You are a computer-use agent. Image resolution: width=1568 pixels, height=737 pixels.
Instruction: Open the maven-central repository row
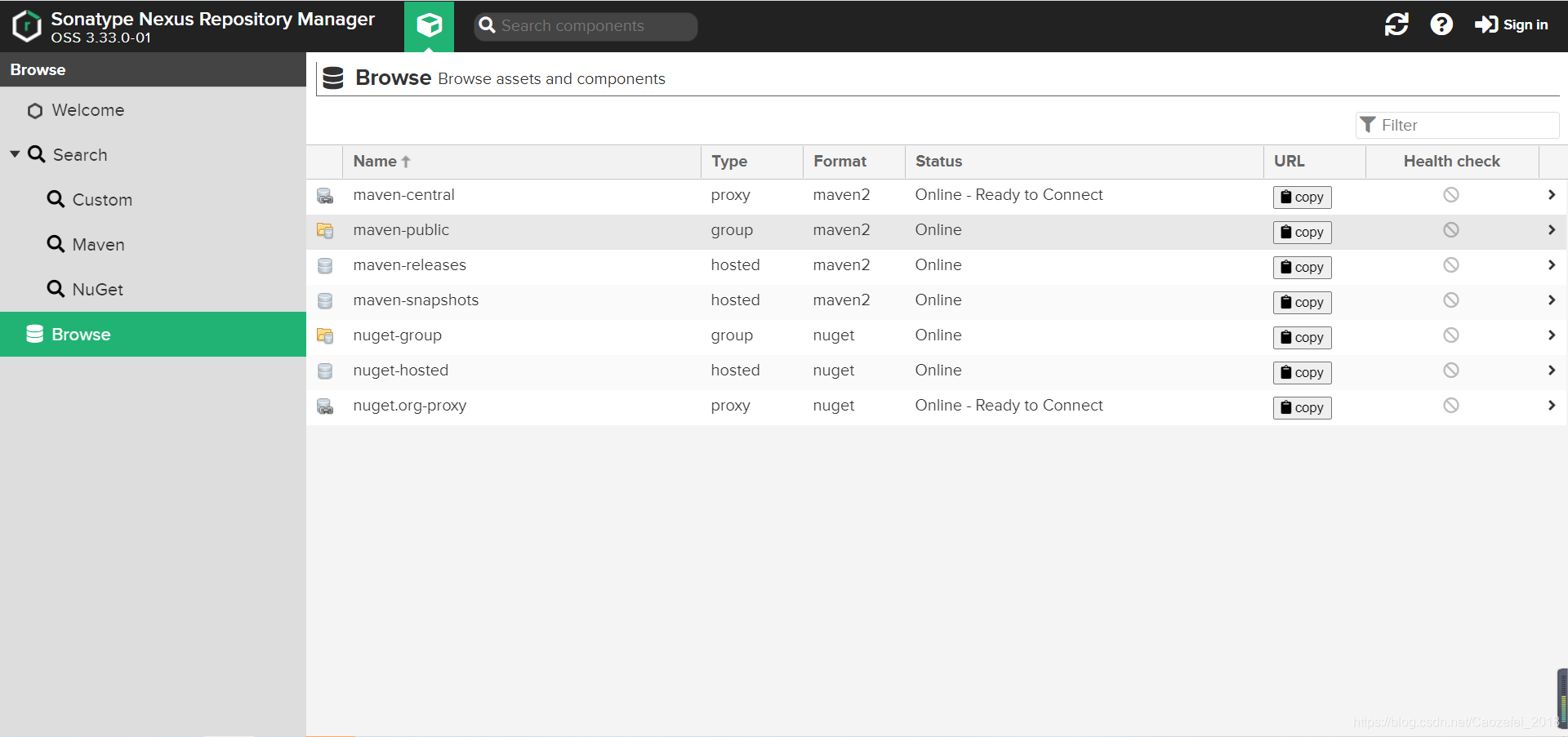[x=937, y=197]
